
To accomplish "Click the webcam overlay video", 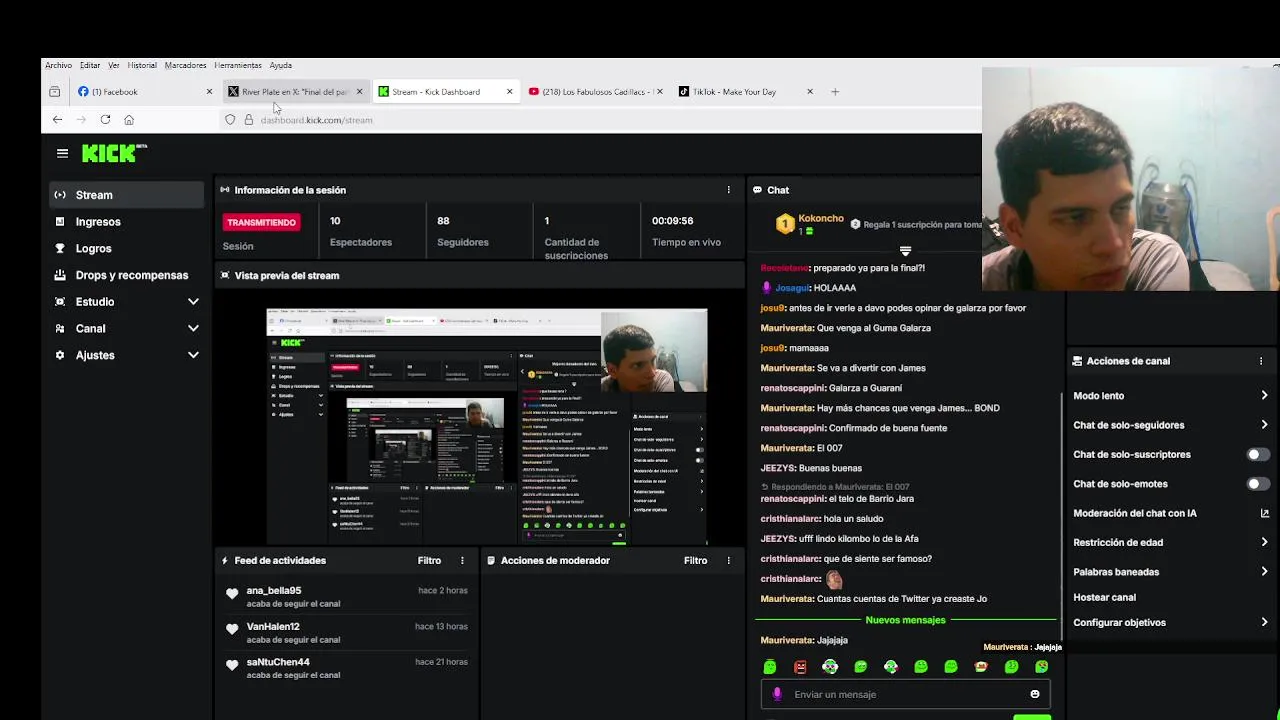I will [1131, 179].
